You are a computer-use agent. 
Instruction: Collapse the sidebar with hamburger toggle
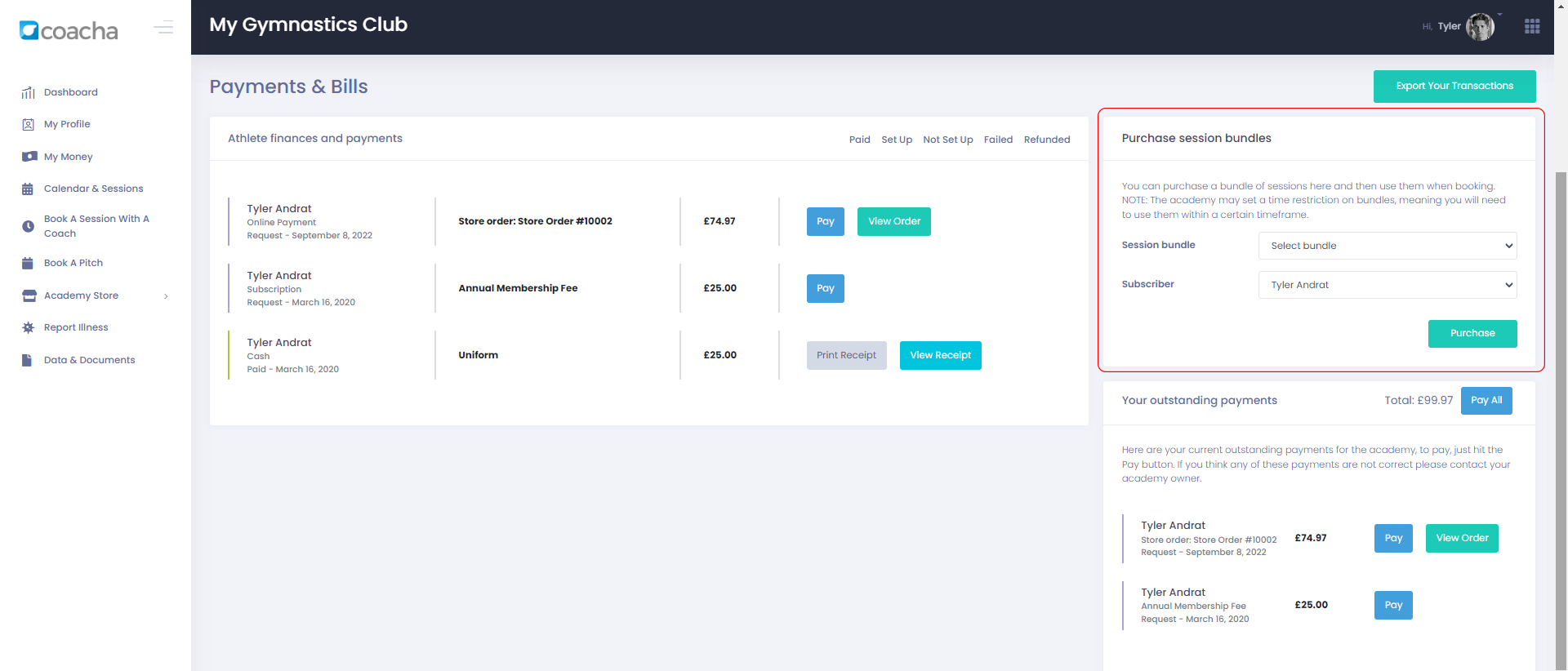point(163,28)
